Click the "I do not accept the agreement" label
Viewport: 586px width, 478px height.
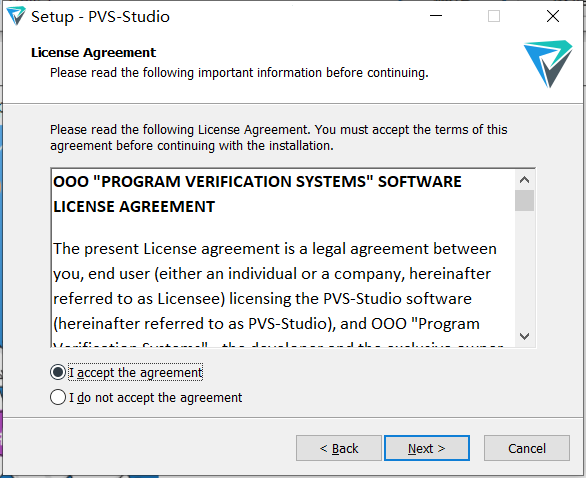coord(155,398)
